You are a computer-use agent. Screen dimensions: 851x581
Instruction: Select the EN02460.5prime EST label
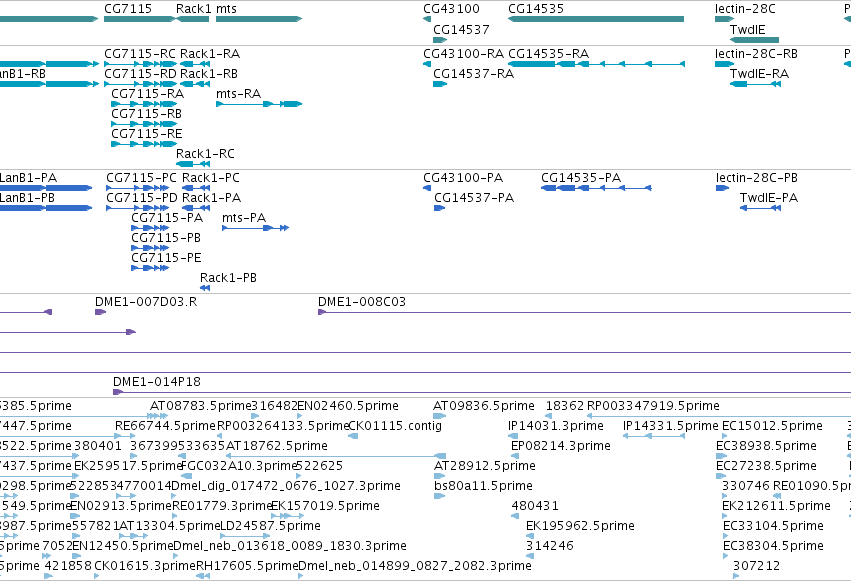click(x=348, y=405)
